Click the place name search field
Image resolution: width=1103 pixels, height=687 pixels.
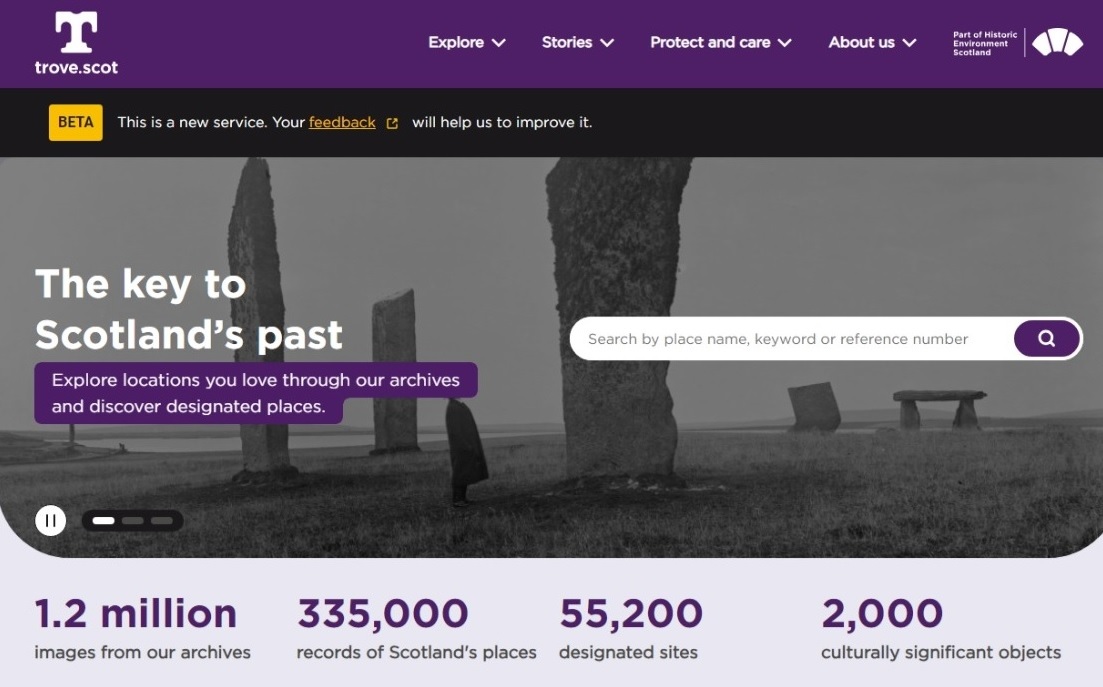click(780, 338)
